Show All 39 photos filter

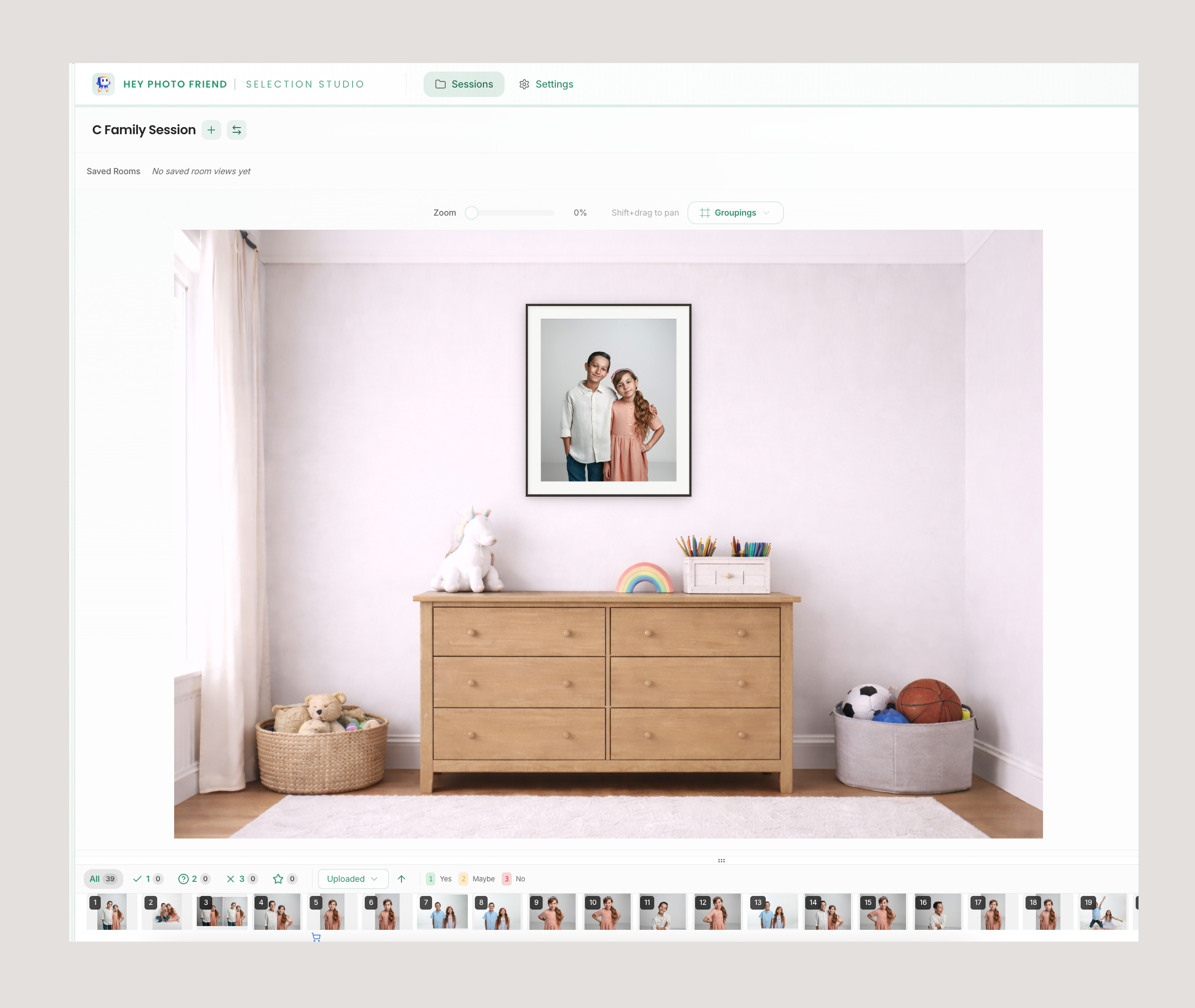click(103, 879)
